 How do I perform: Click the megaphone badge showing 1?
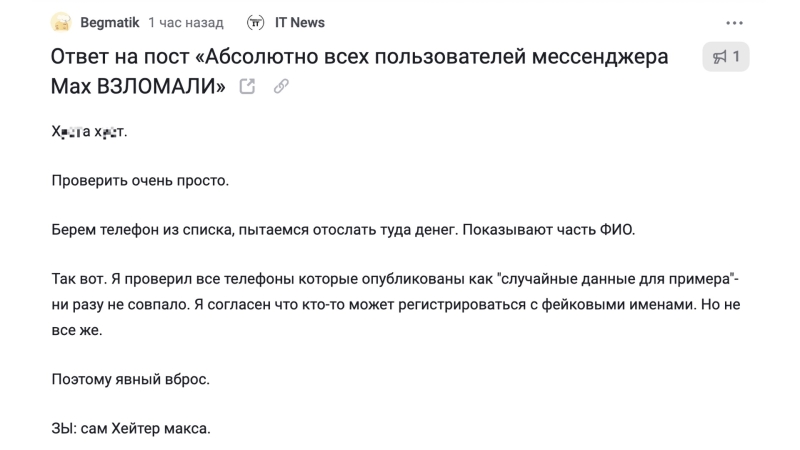tap(726, 57)
